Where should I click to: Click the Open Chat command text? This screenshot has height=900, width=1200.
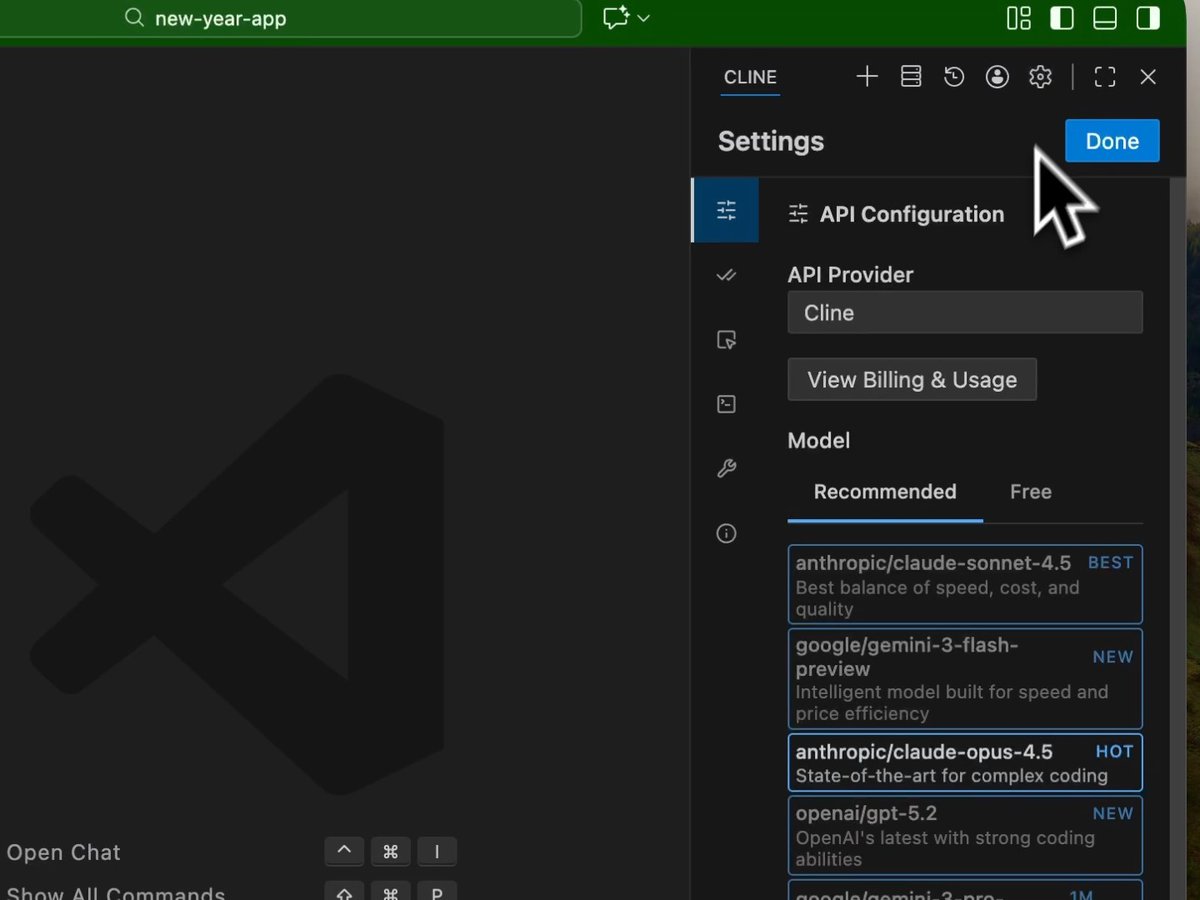pyautogui.click(x=64, y=852)
